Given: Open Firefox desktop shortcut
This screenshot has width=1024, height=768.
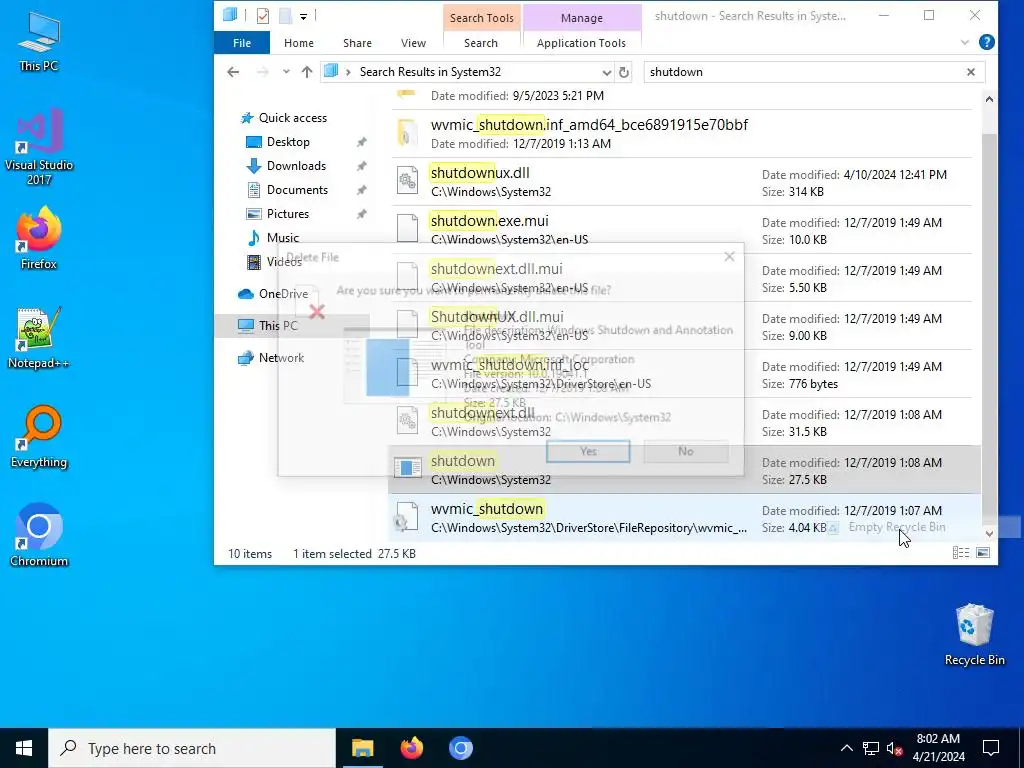Looking at the screenshot, I should click(x=39, y=238).
